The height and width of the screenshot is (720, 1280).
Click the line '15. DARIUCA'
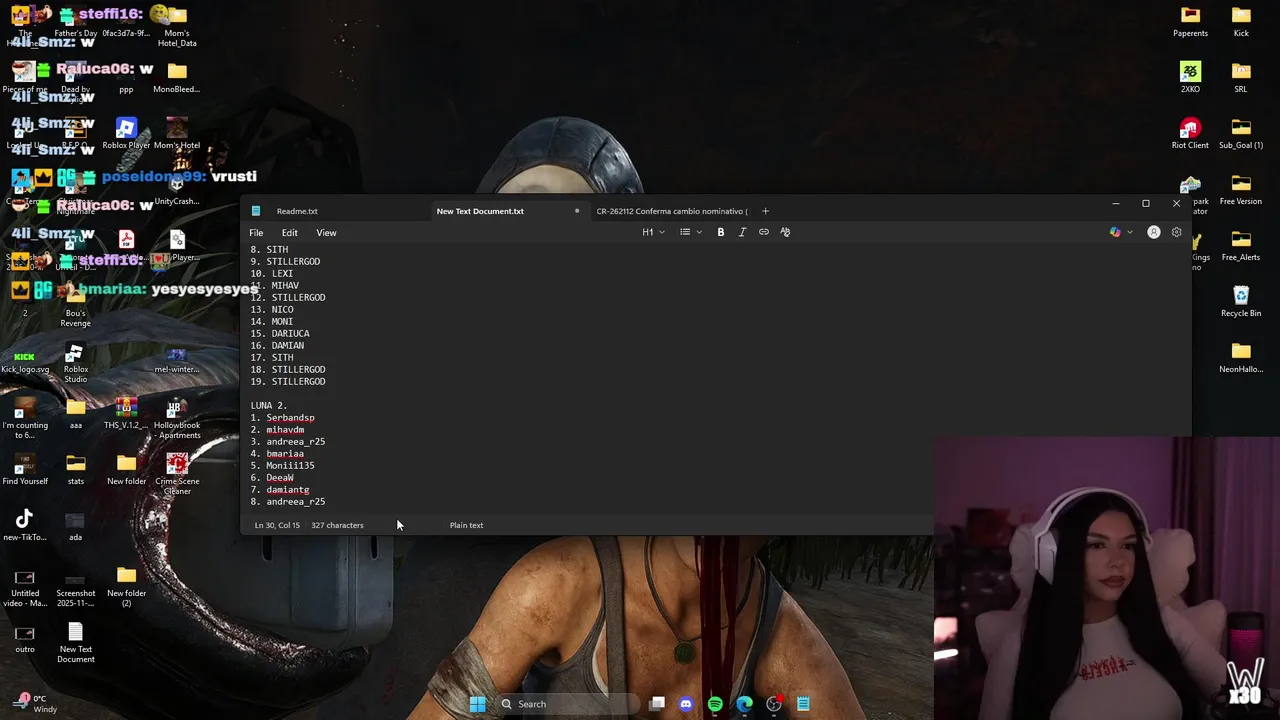click(280, 334)
